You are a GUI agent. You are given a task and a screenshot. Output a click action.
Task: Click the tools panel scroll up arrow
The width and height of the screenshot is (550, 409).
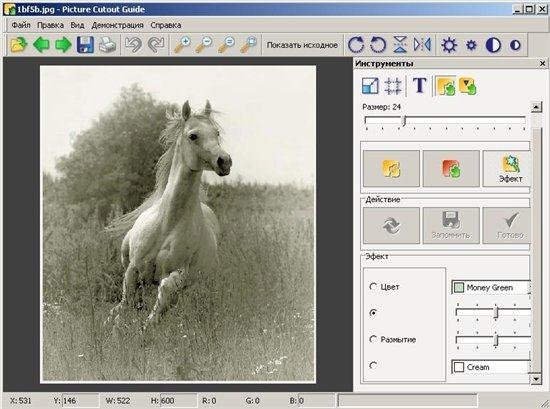point(536,107)
